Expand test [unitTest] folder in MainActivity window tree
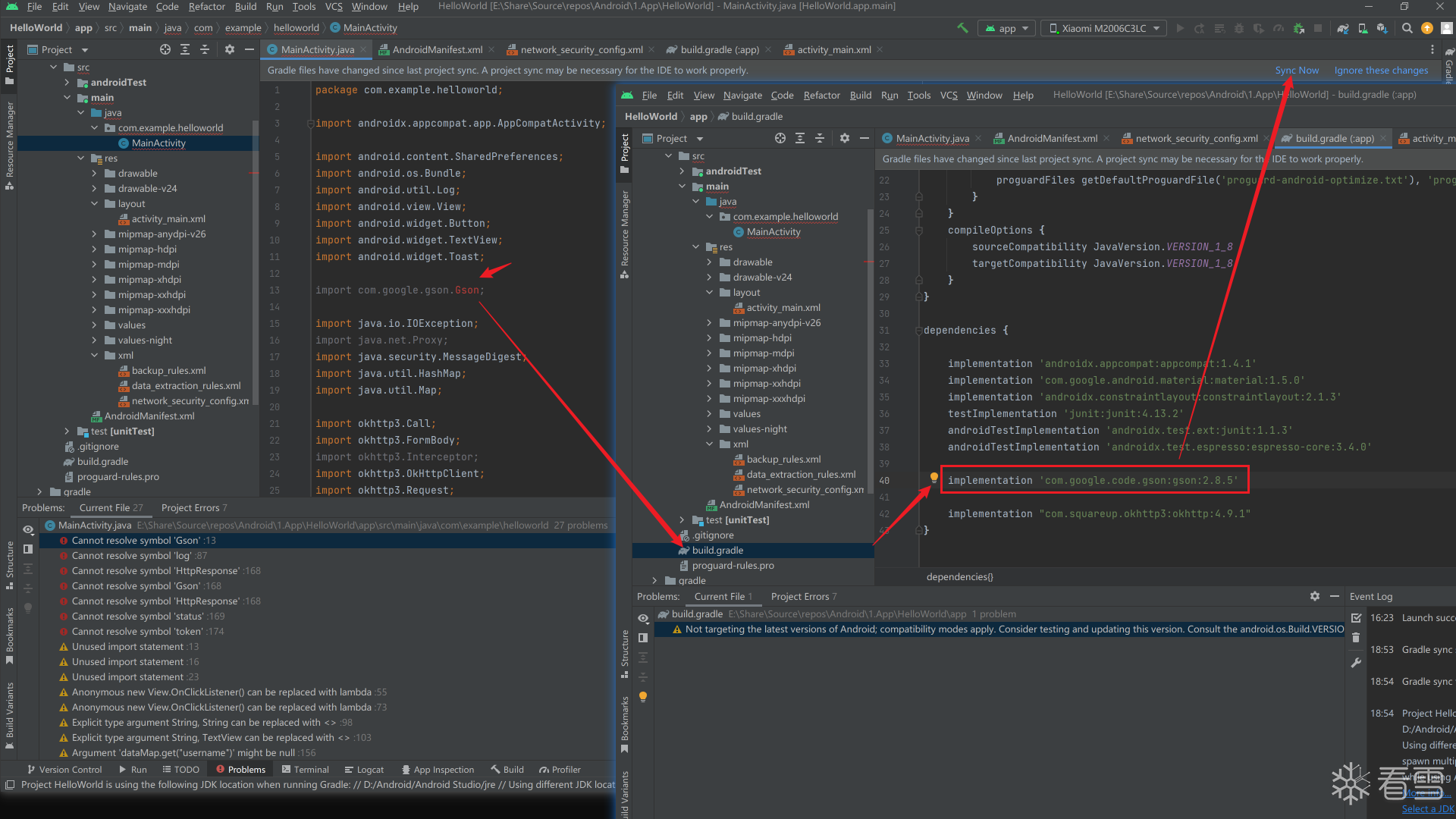The image size is (1456, 819). tap(67, 431)
